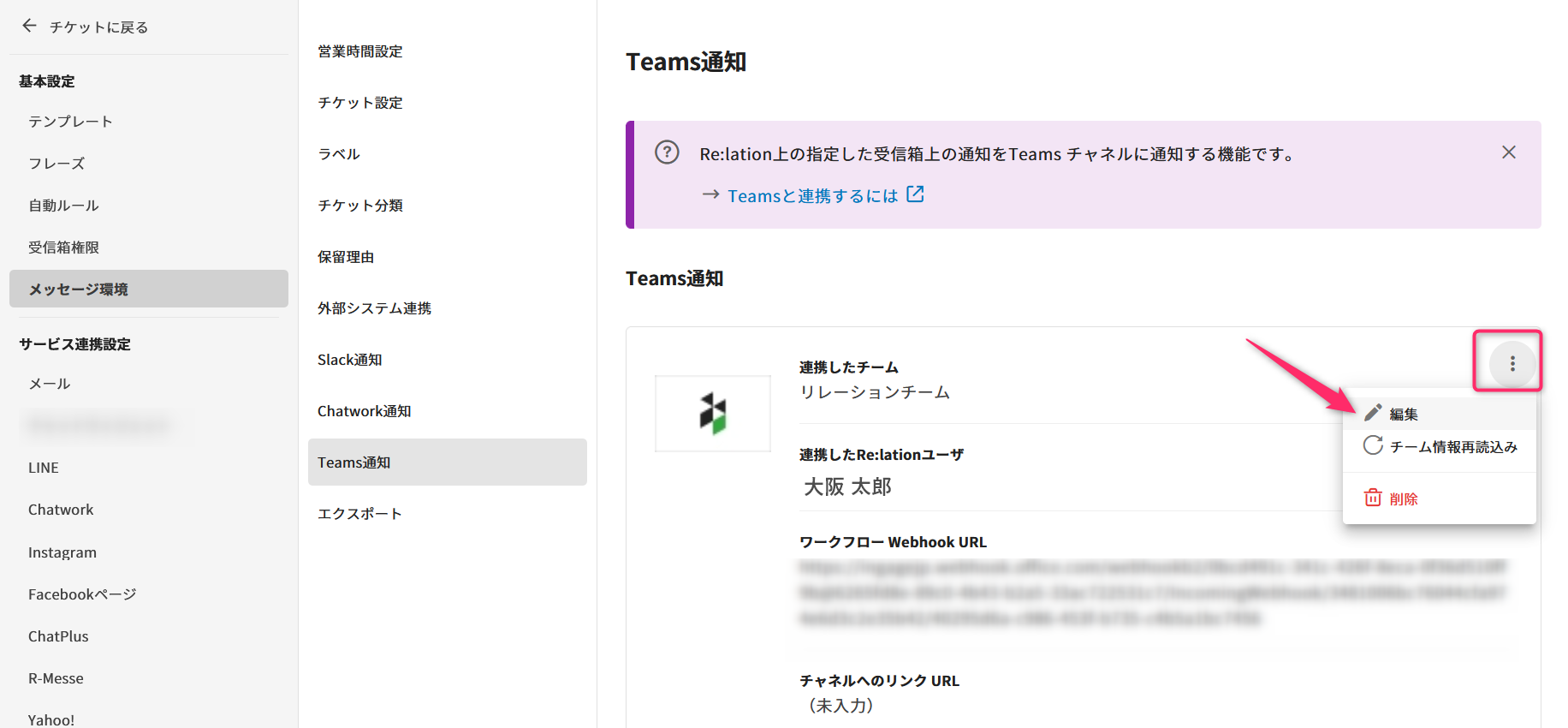Click the back arrow icon beside チケットに戻る

(30, 26)
